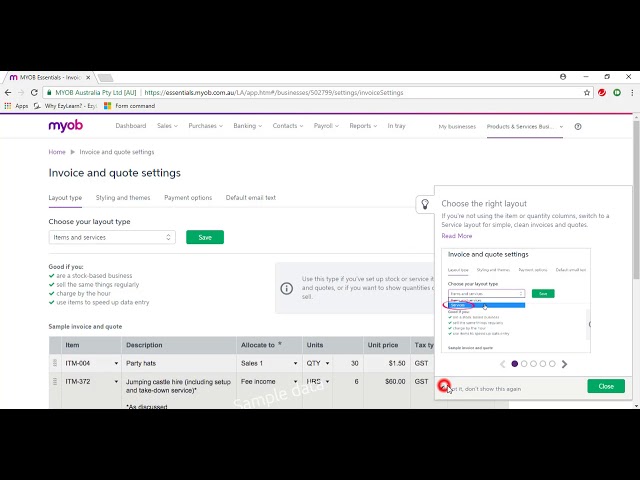
Task: Click the info circle icon
Action: [287, 288]
